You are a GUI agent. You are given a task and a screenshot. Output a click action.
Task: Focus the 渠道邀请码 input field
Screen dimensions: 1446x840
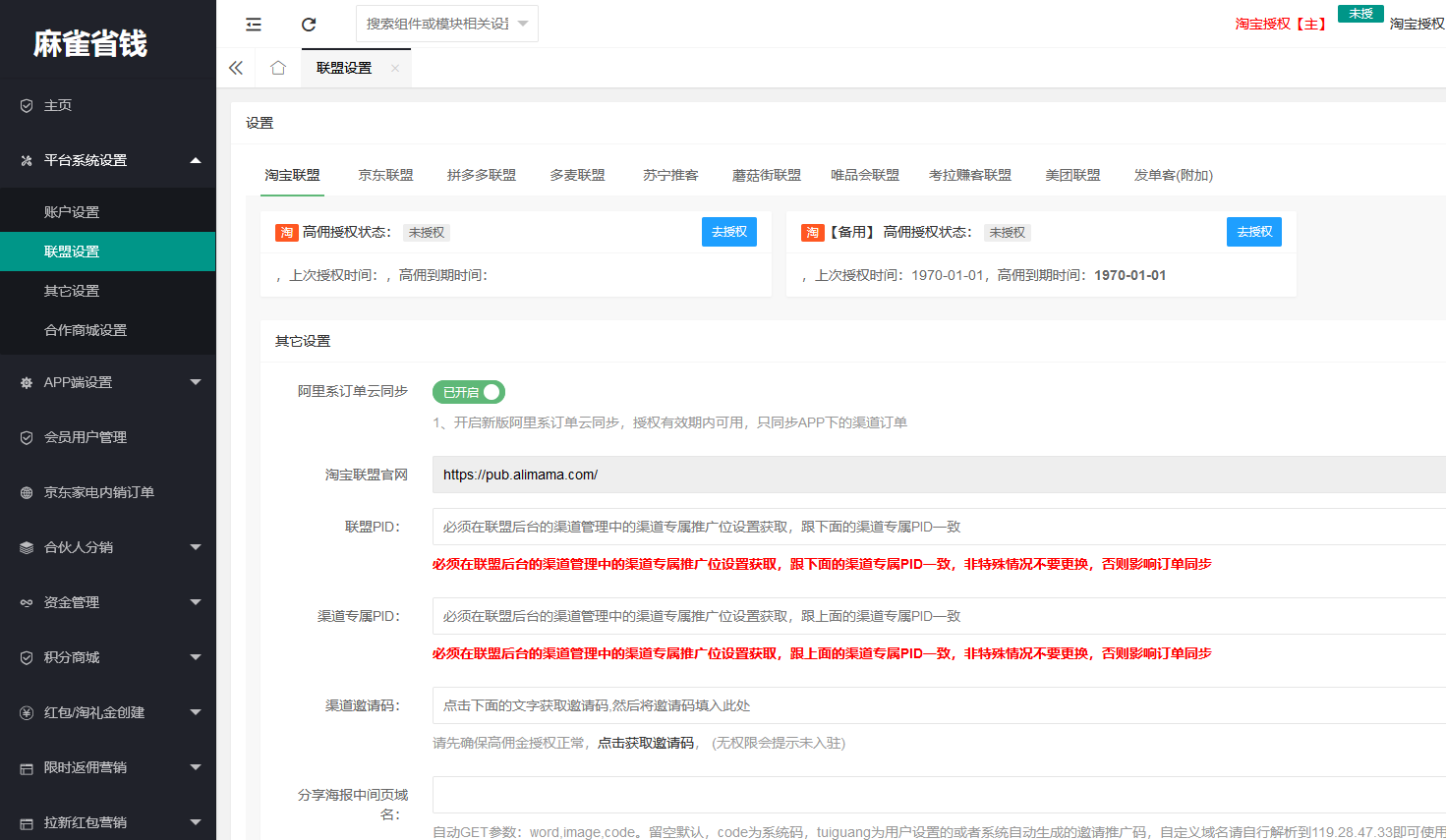939,705
